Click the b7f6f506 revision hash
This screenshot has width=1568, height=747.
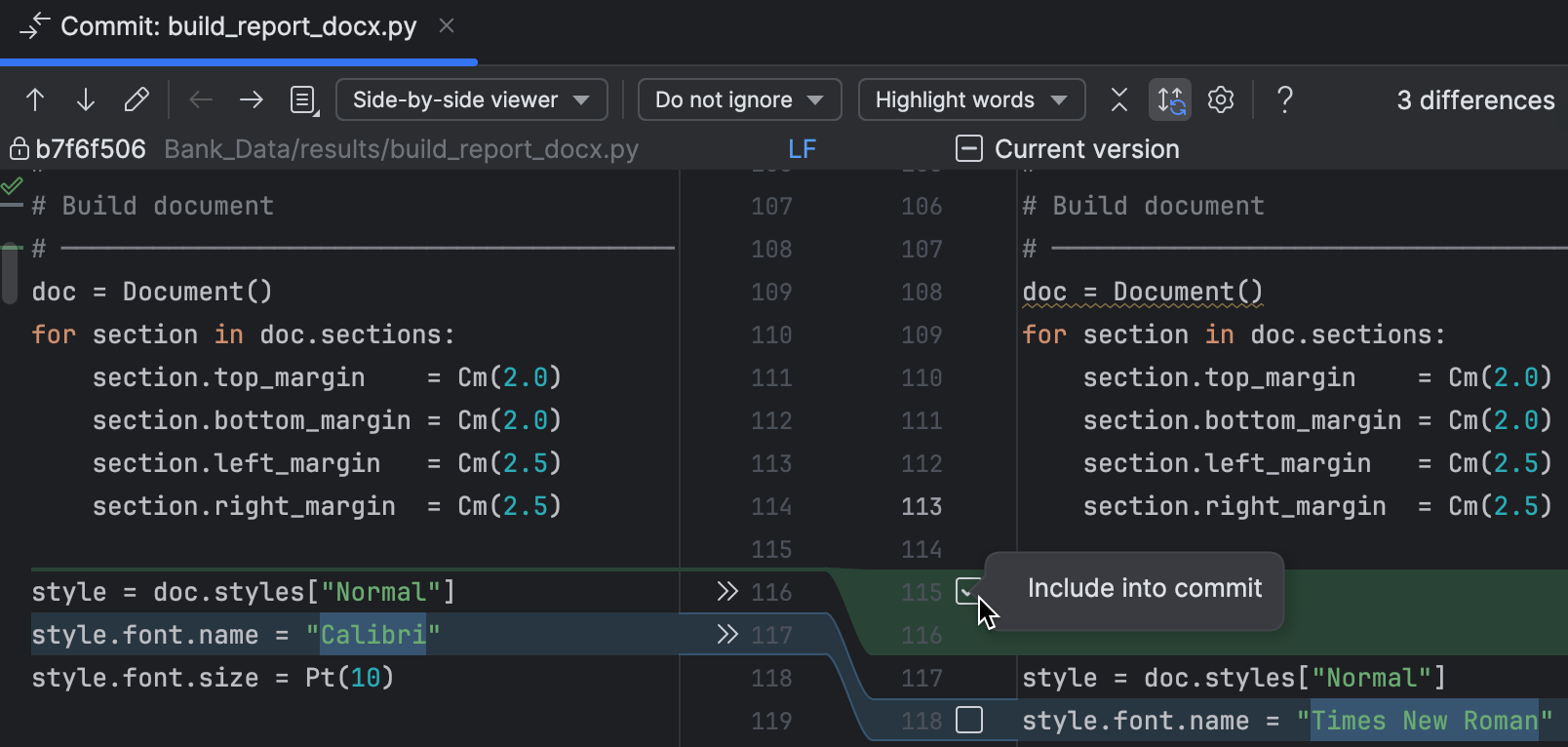tap(91, 149)
